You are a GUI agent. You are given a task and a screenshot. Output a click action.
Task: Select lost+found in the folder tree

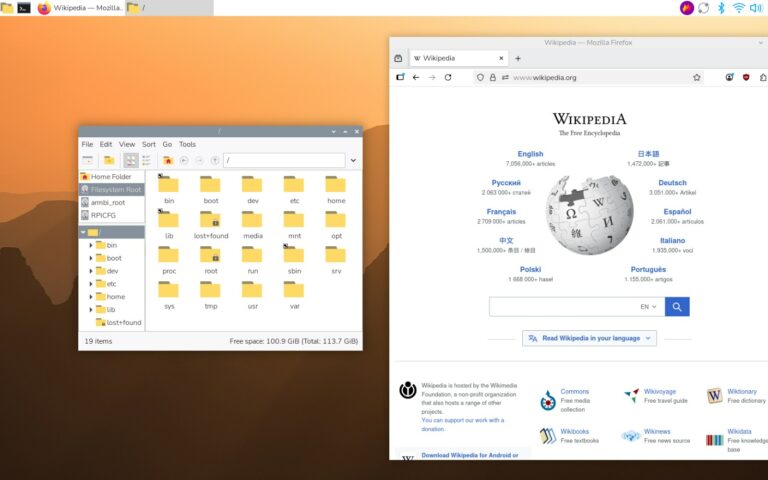click(x=119, y=322)
